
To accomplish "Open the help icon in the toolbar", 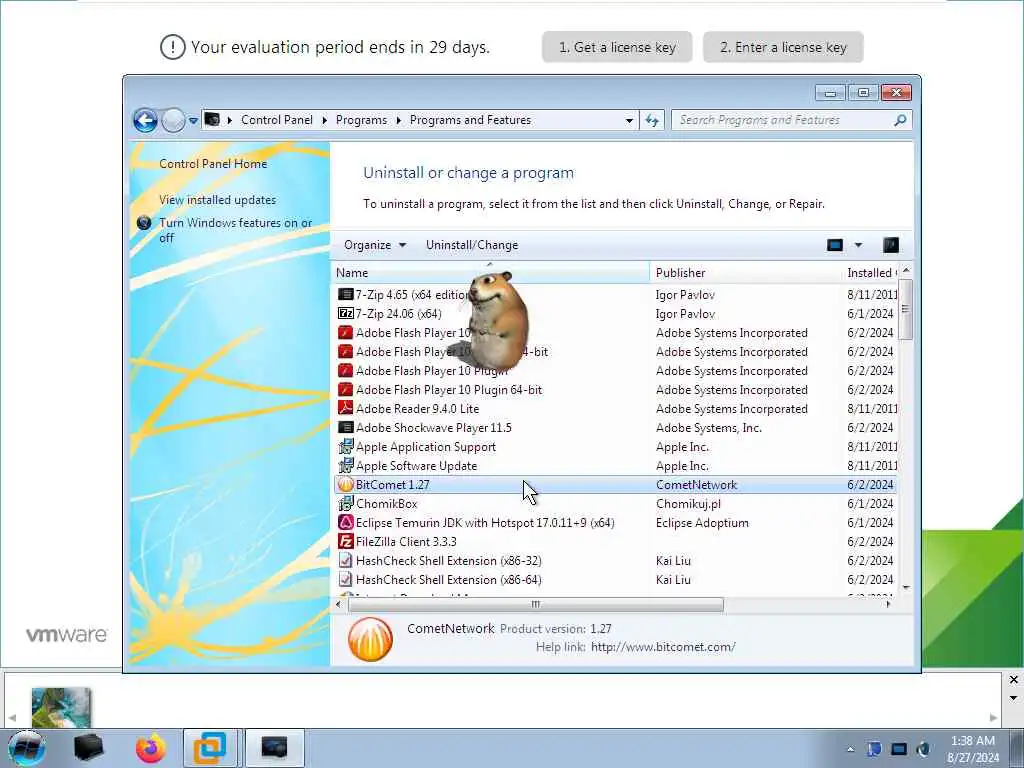I will click(891, 245).
